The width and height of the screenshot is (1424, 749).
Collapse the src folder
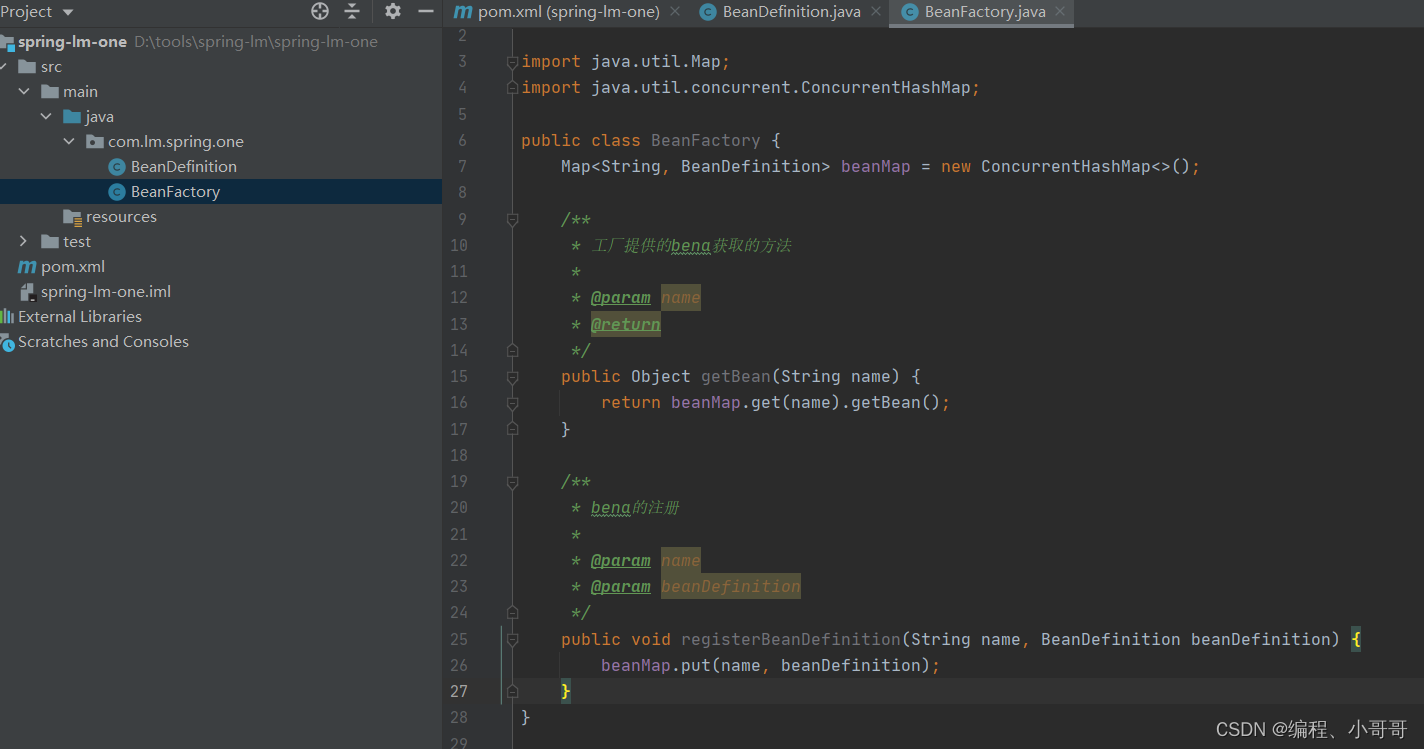pos(4,66)
